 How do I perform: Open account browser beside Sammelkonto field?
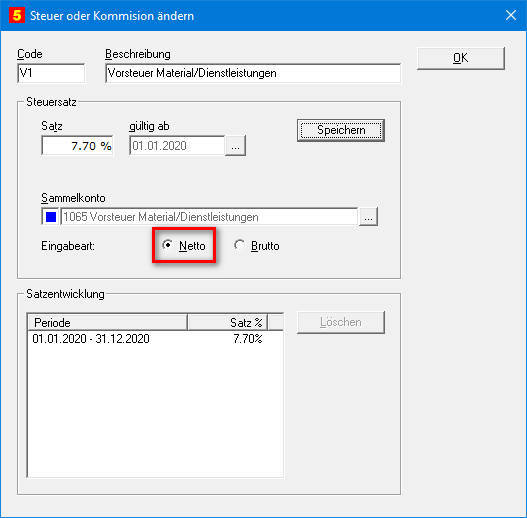(368, 217)
